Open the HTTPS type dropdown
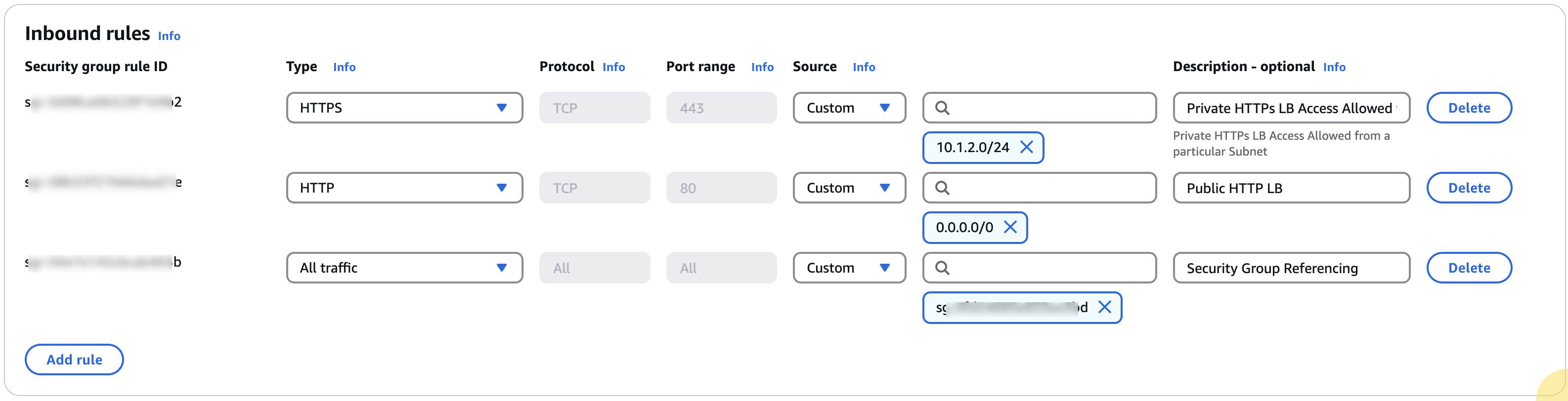This screenshot has height=401, width=1568. click(404, 108)
